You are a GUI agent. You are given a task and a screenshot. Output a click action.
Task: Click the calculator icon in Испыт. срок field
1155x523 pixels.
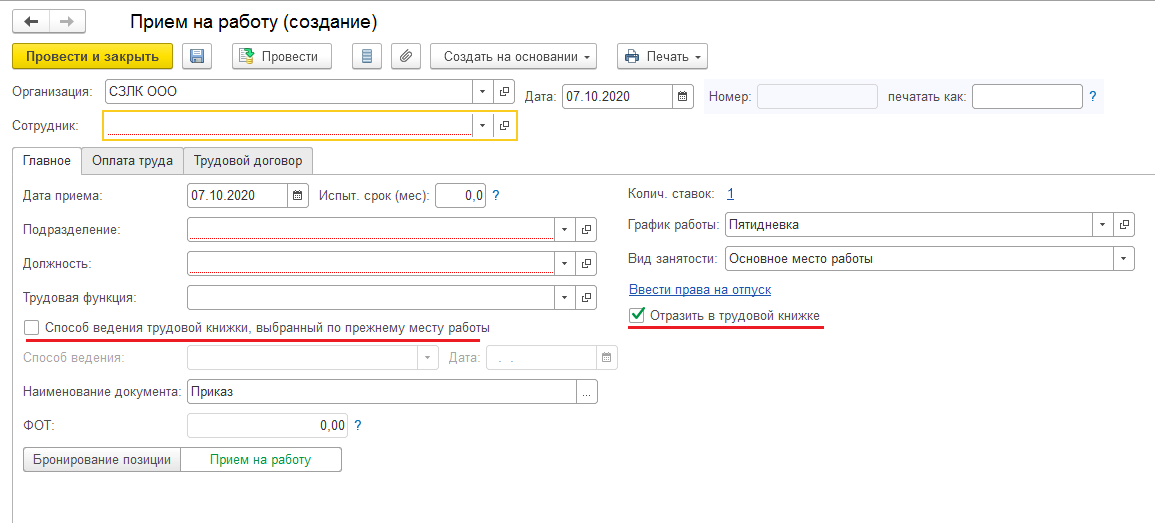pyautogui.click(x=475, y=196)
